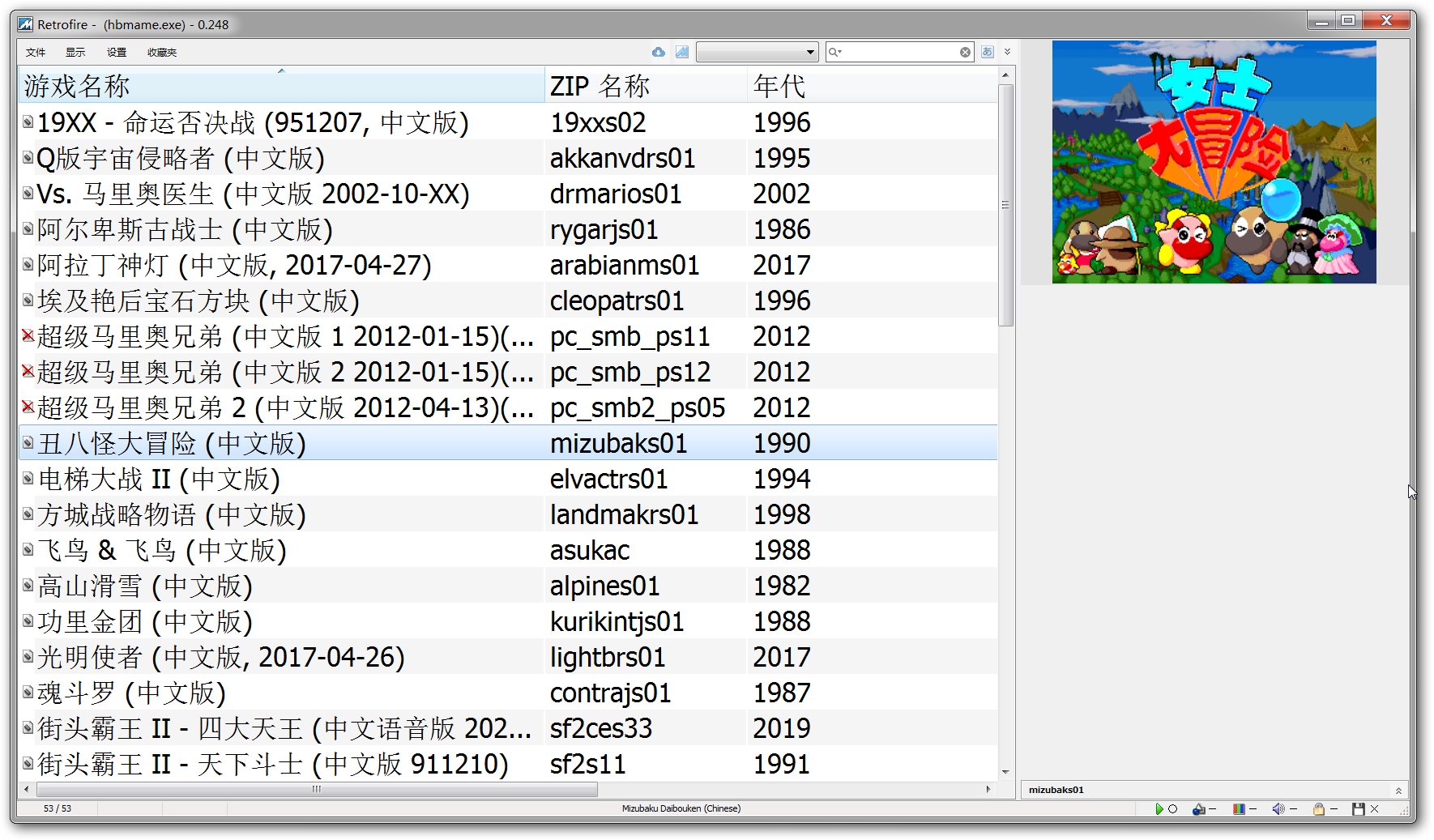Viewport: 1434px width, 840px height.
Task: Open the empty filter combo box
Action: pyautogui.click(x=756, y=52)
